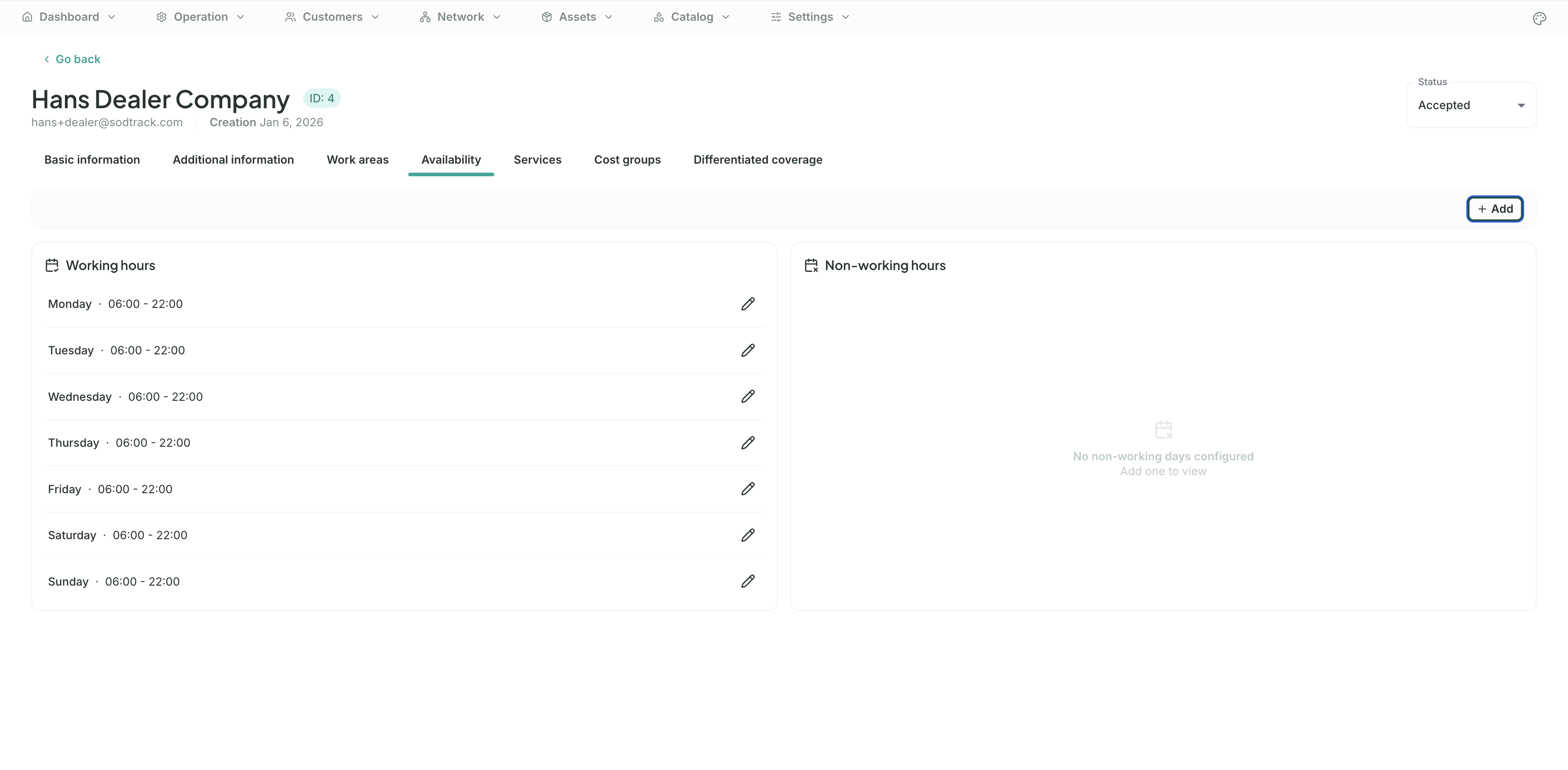Edit Saturday working hours pencil icon

[x=748, y=536]
